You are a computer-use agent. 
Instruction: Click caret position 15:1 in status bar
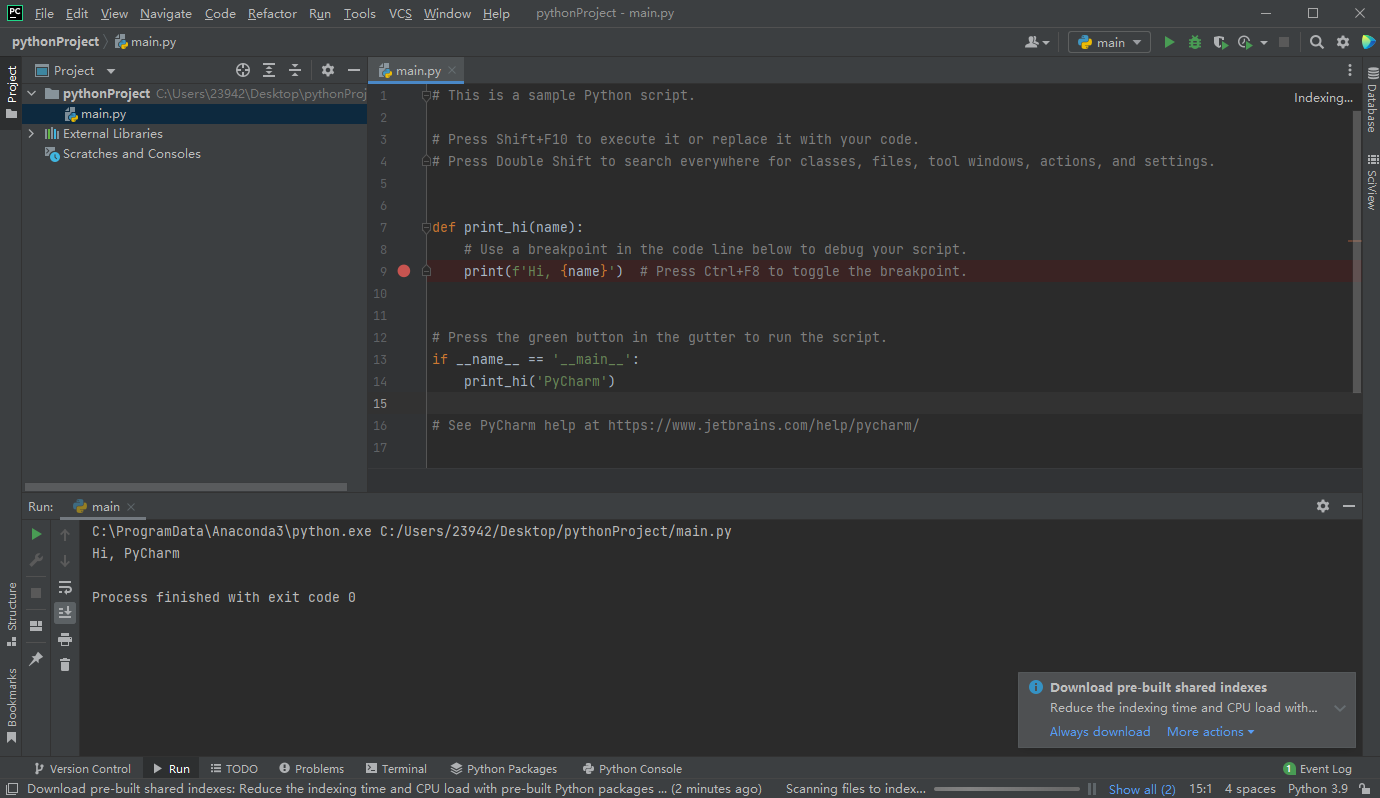tap(1200, 789)
